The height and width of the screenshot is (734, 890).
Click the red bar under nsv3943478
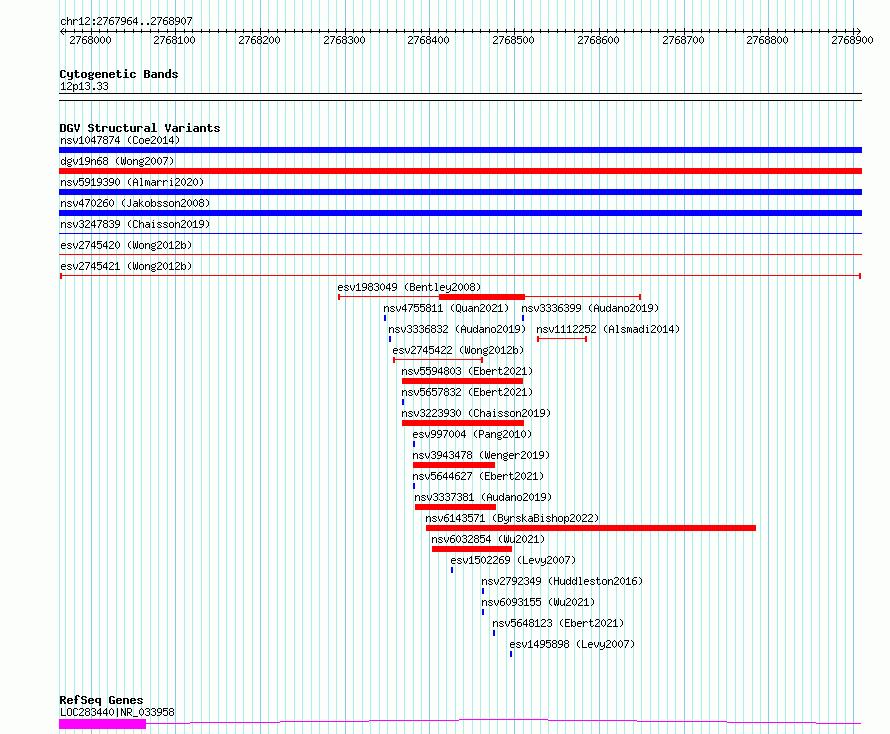(x=454, y=465)
